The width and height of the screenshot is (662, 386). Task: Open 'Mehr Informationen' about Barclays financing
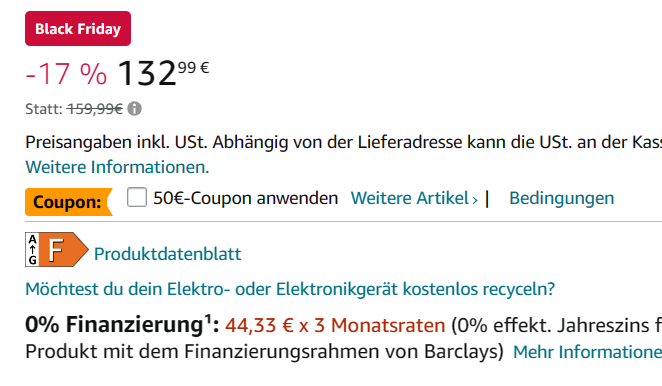pos(587,352)
